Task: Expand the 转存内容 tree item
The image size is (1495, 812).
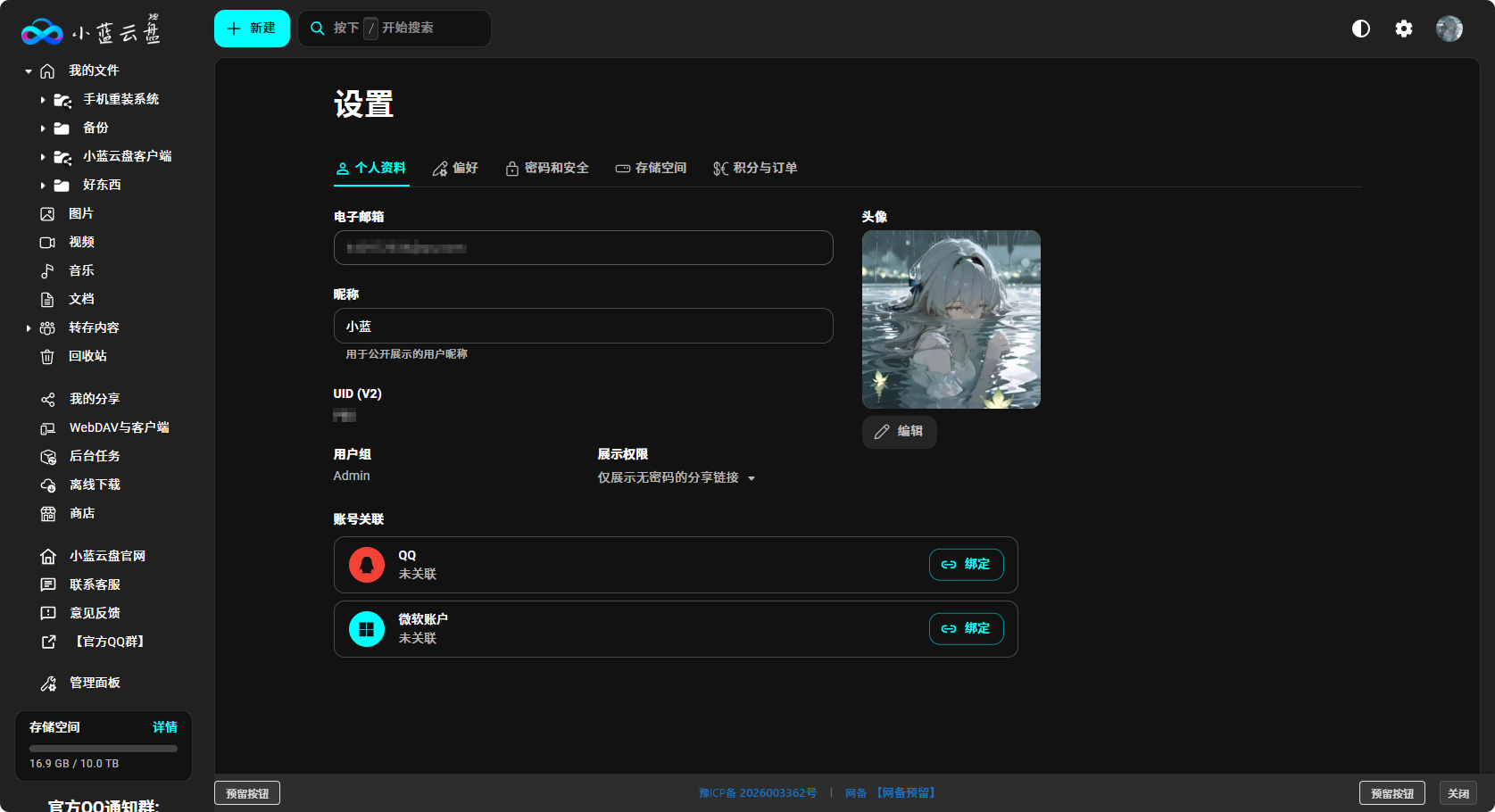Action: tap(29, 328)
